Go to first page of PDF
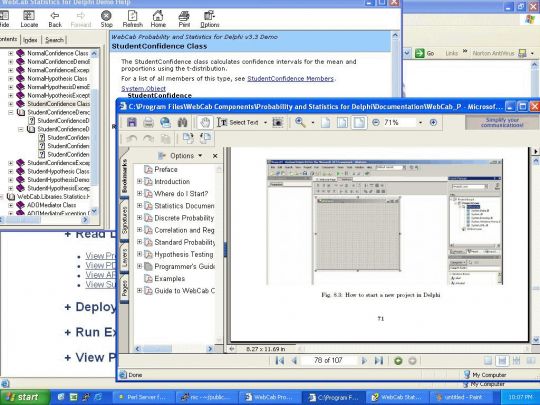This screenshot has width=540, height=405. [280, 361]
